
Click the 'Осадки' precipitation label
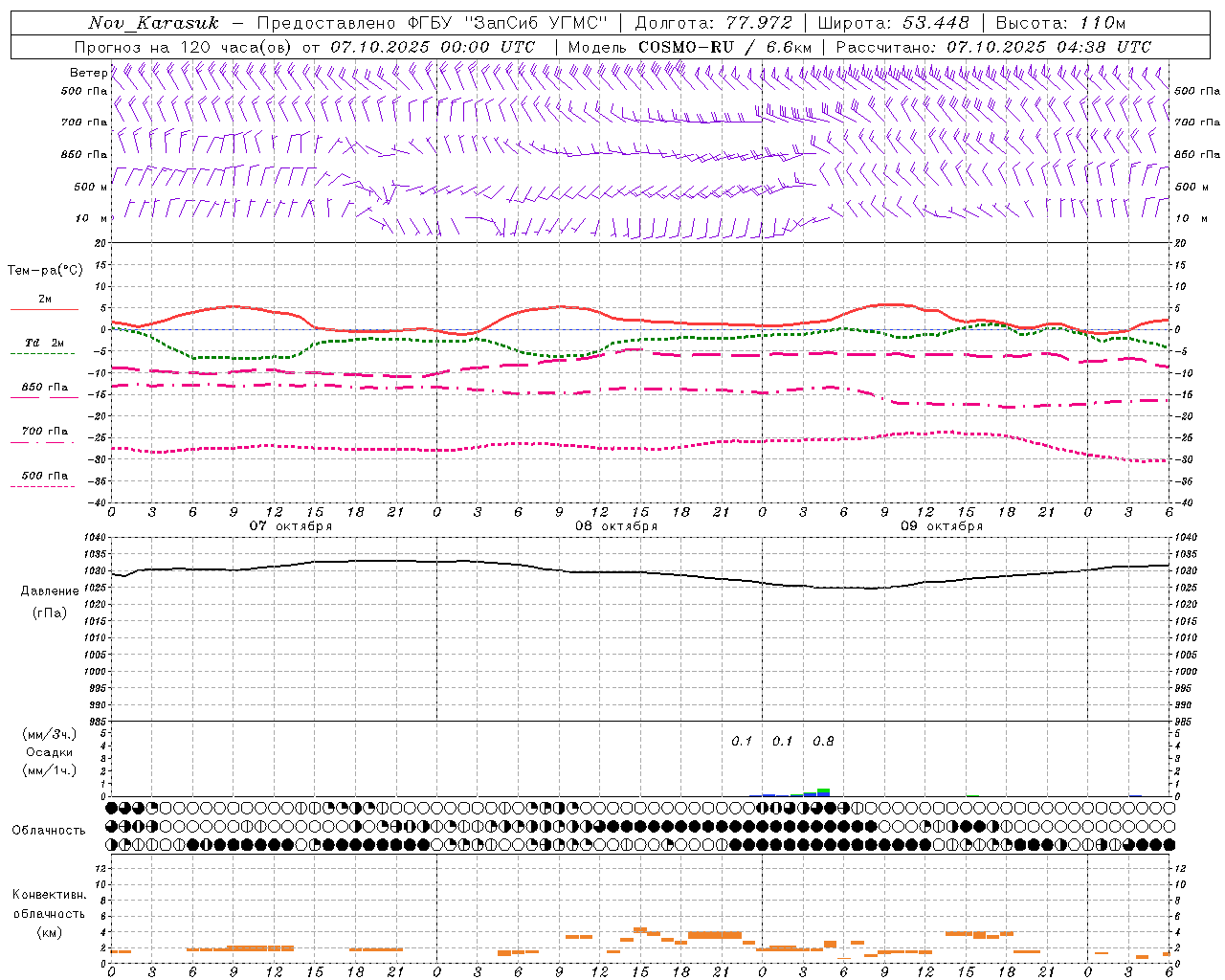pos(50,752)
